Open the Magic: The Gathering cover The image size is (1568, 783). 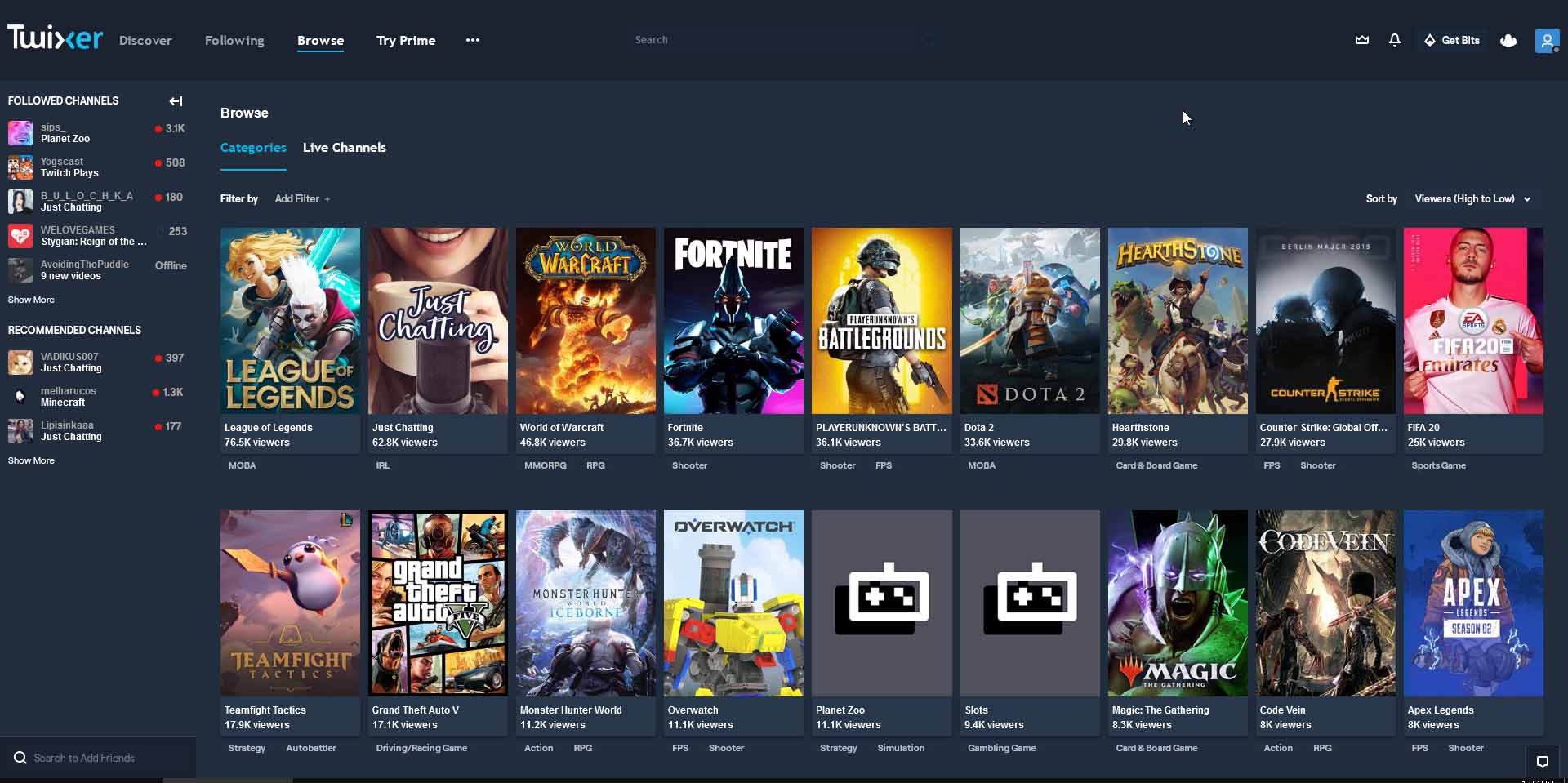(x=1178, y=603)
